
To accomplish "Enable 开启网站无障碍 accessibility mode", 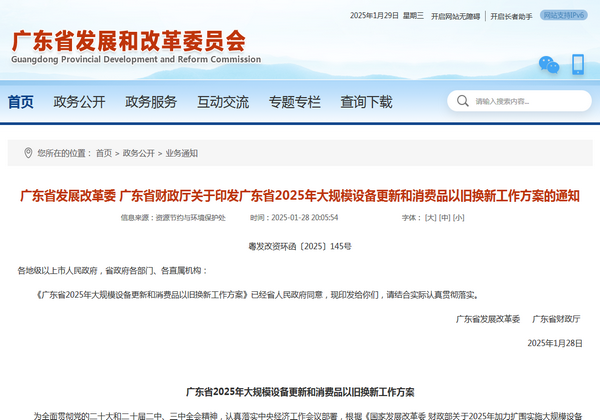I will coord(453,16).
